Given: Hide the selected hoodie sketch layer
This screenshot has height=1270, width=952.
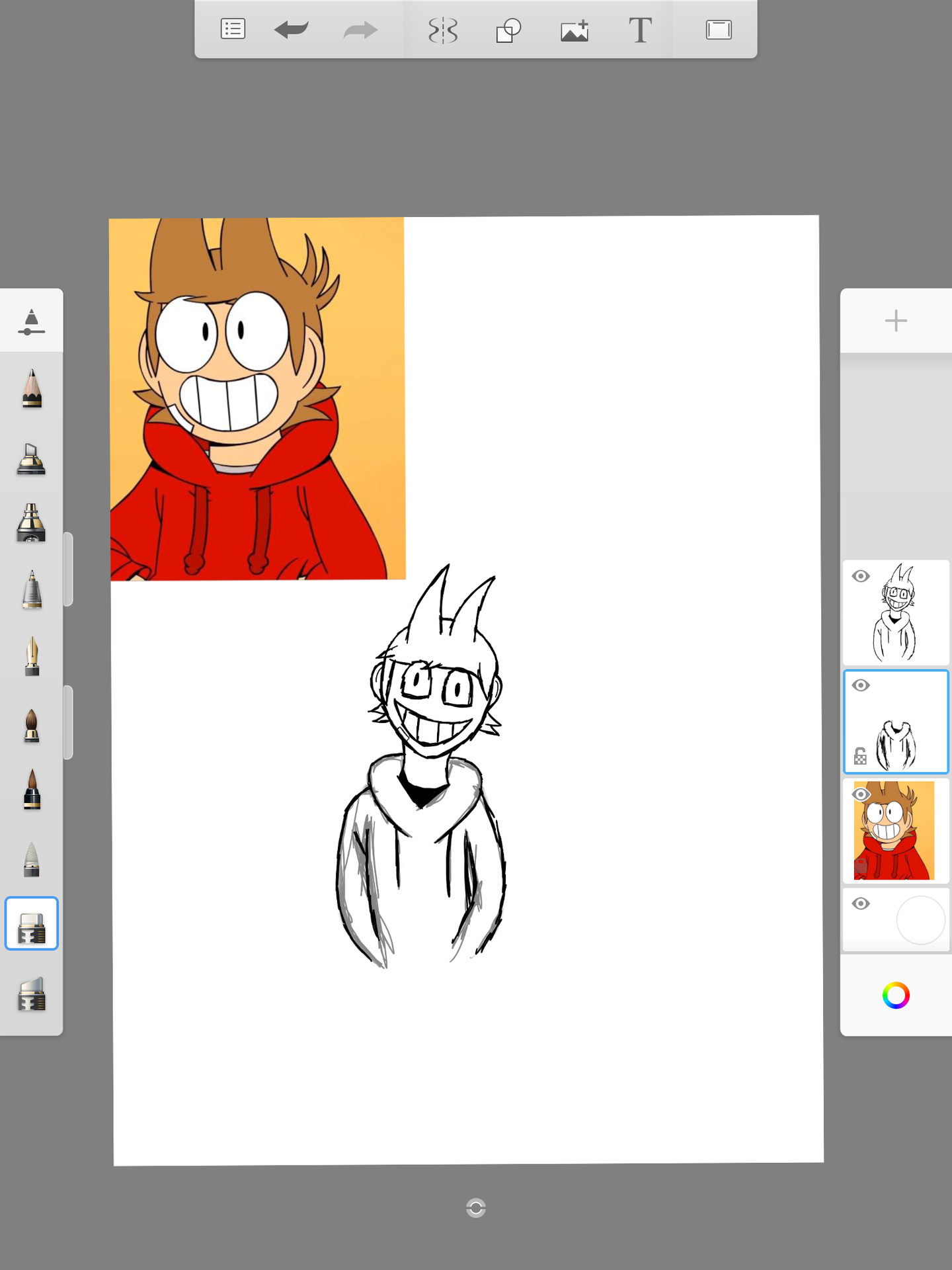Looking at the screenshot, I should 860,685.
